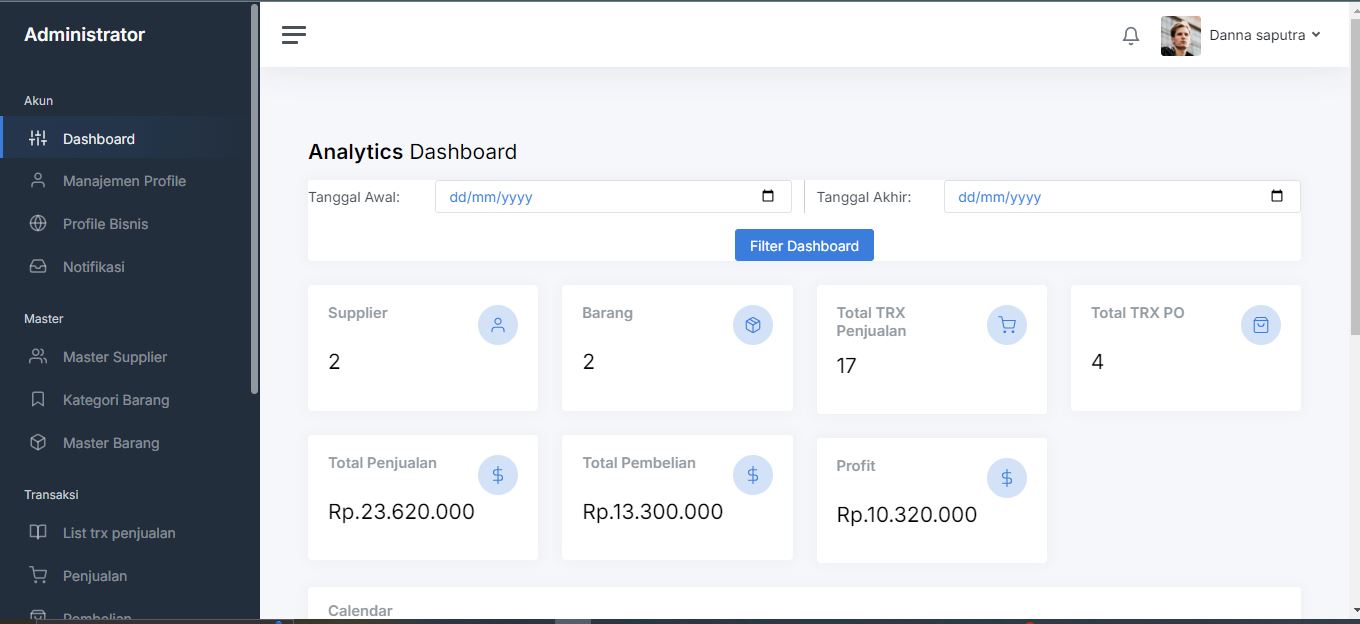Image resolution: width=1360 pixels, height=624 pixels.
Task: Click the dollar icon on Profit card
Action: [x=1007, y=478]
